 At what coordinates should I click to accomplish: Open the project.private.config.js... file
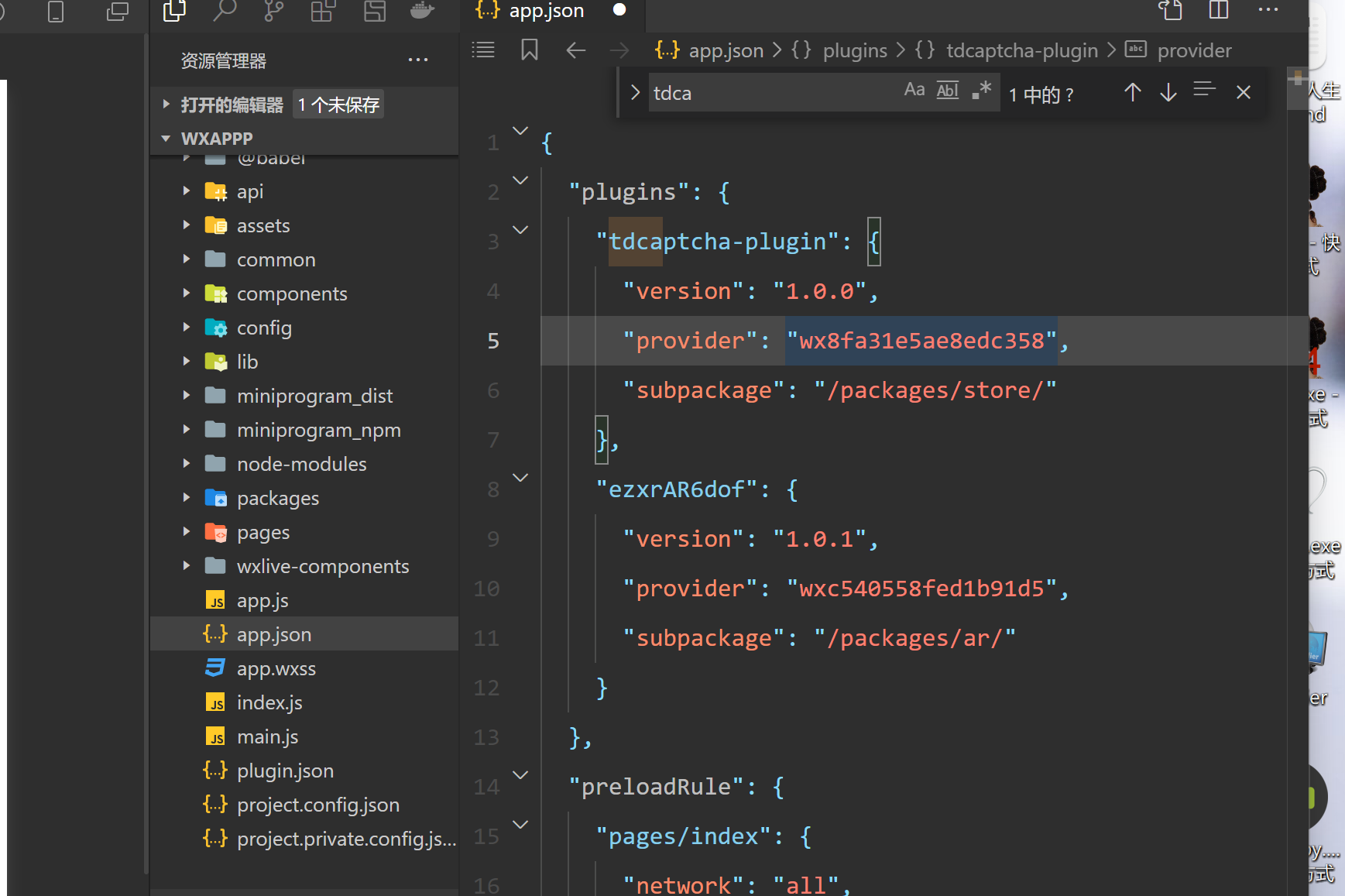click(x=304, y=839)
